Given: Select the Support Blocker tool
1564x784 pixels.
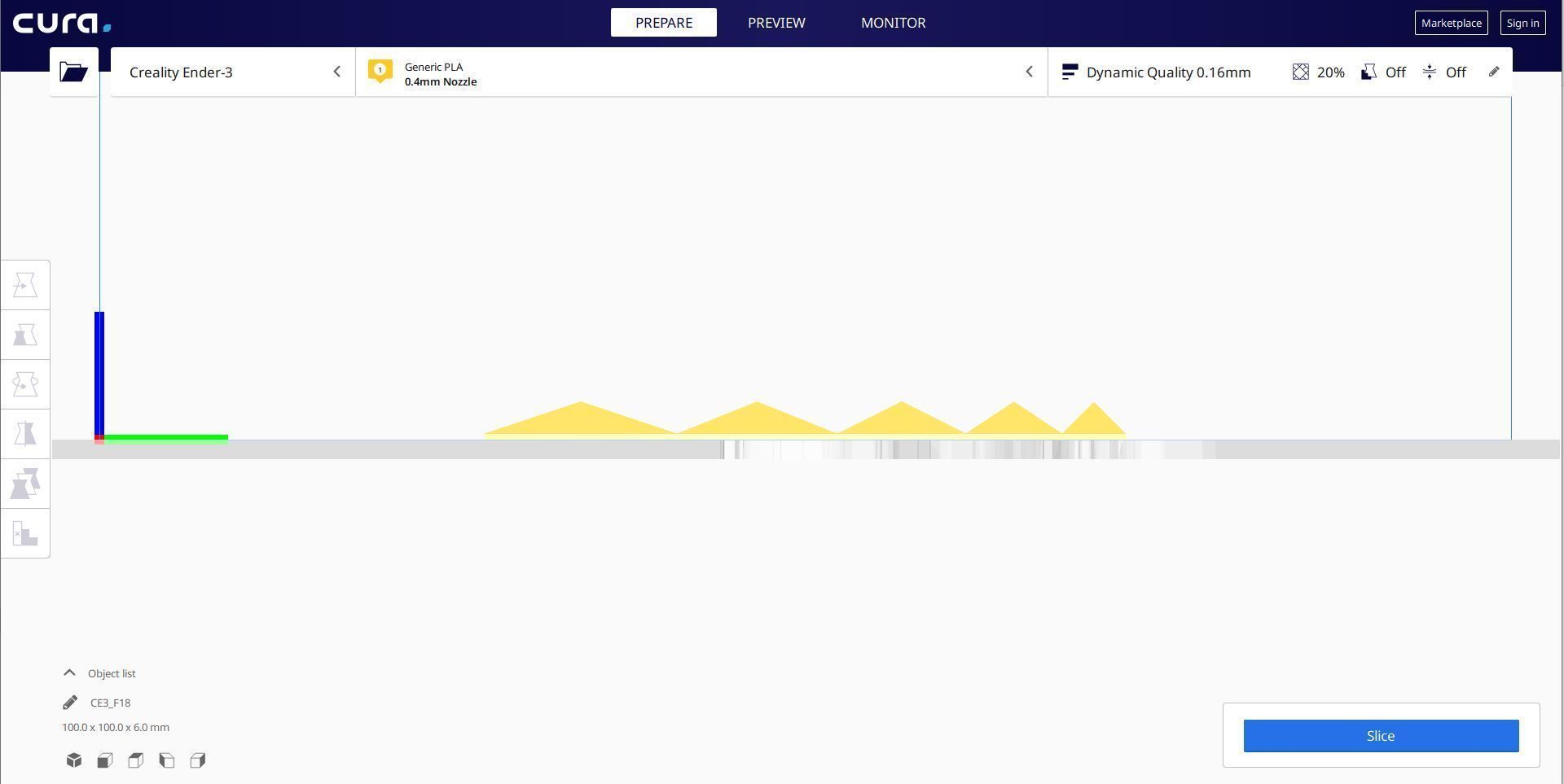Looking at the screenshot, I should 25,533.
